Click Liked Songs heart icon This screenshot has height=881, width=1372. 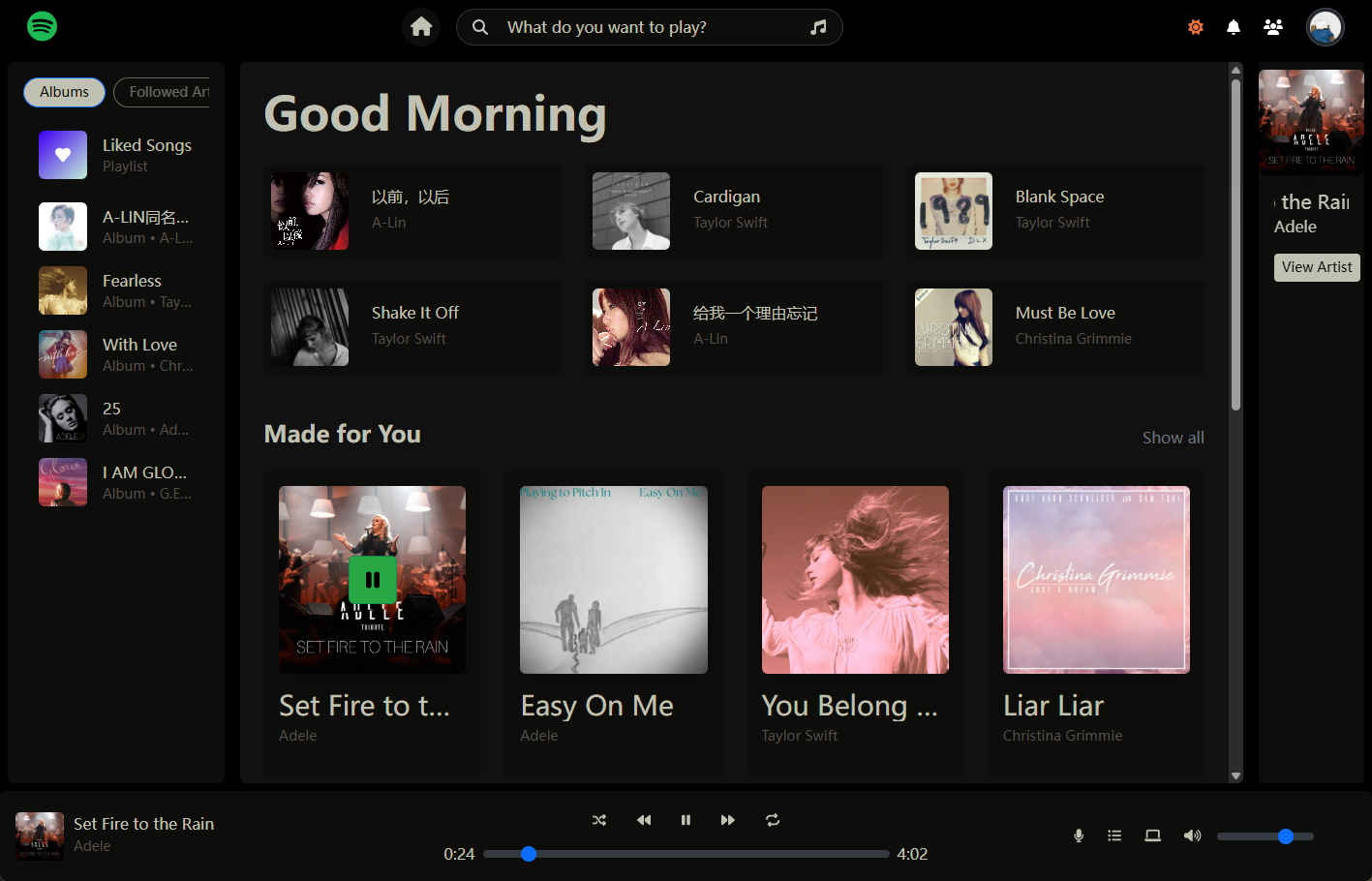coord(63,155)
